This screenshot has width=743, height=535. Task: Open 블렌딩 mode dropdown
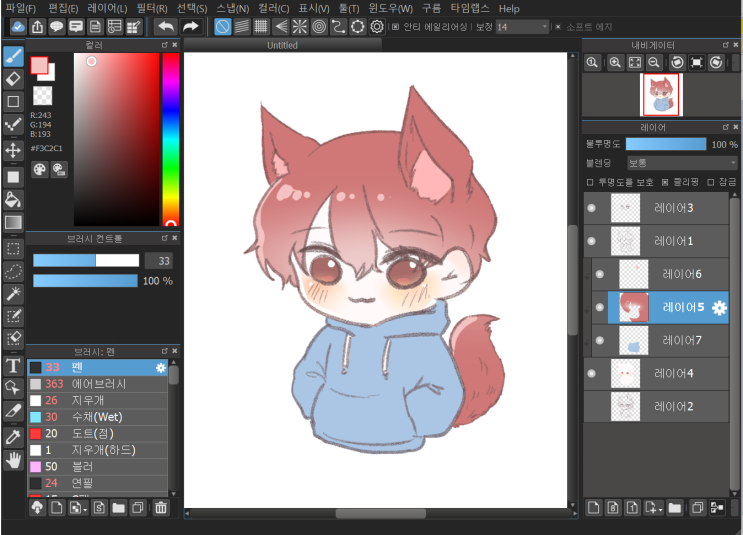682,163
